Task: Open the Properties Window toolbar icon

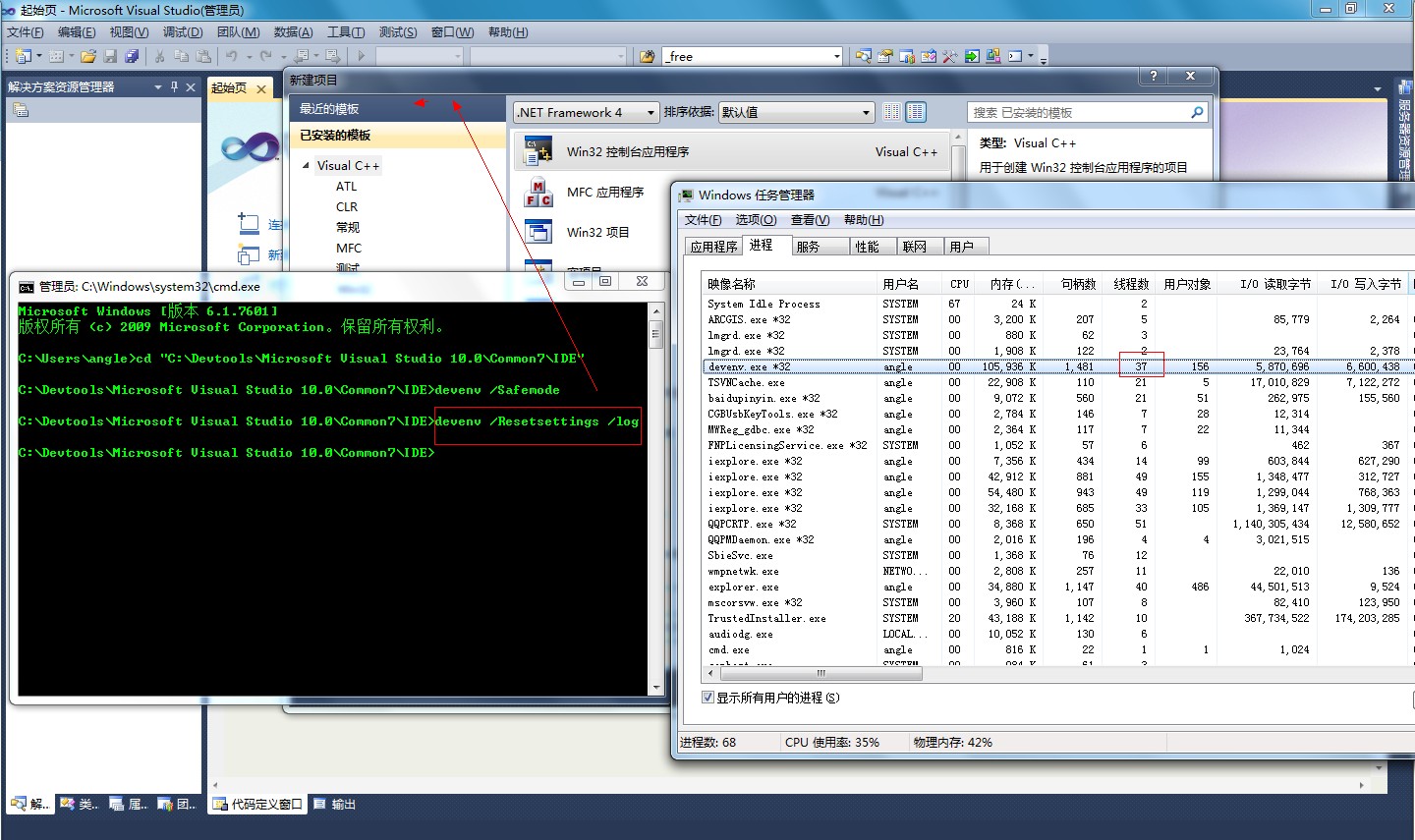Action: (885, 56)
